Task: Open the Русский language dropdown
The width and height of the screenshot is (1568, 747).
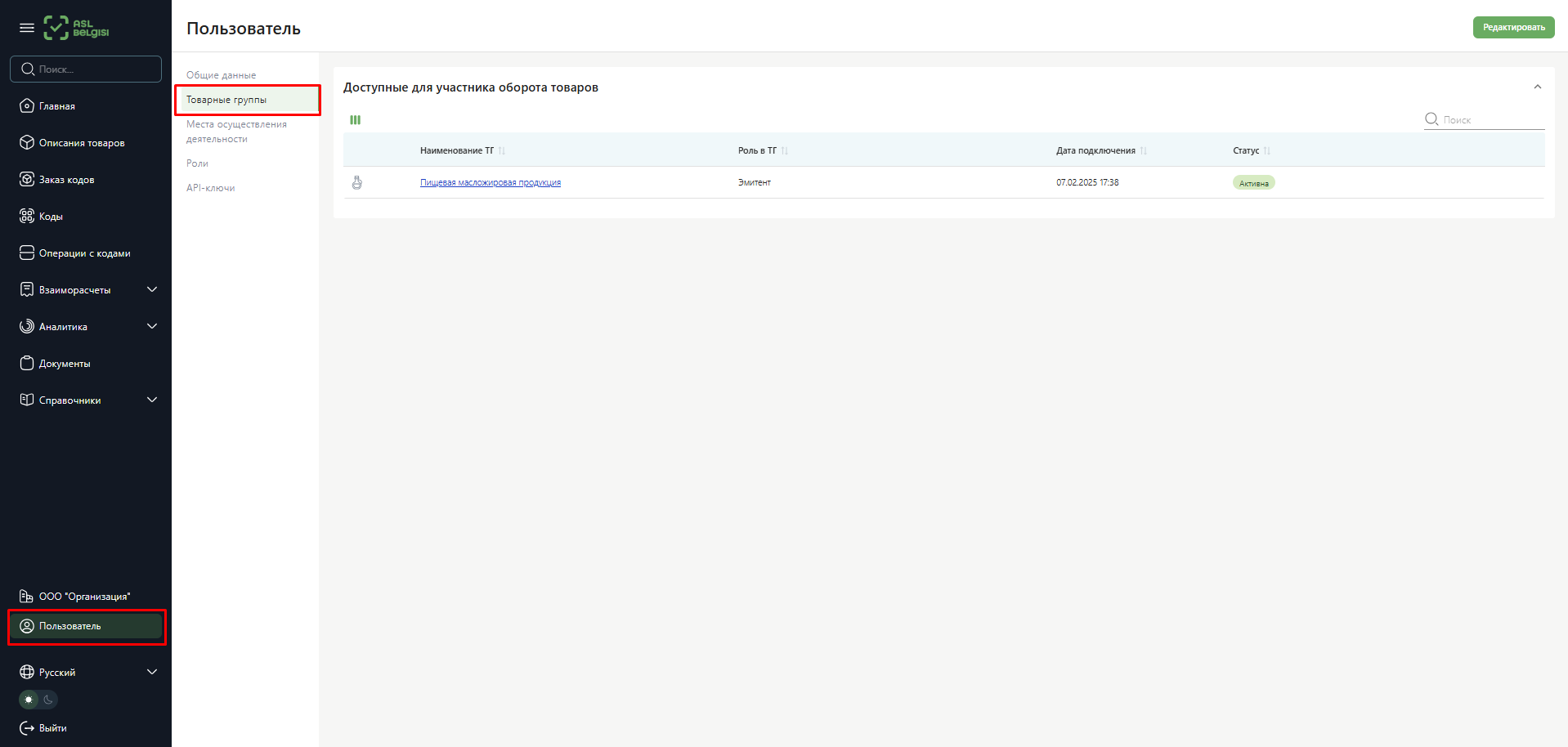Action: click(x=88, y=672)
